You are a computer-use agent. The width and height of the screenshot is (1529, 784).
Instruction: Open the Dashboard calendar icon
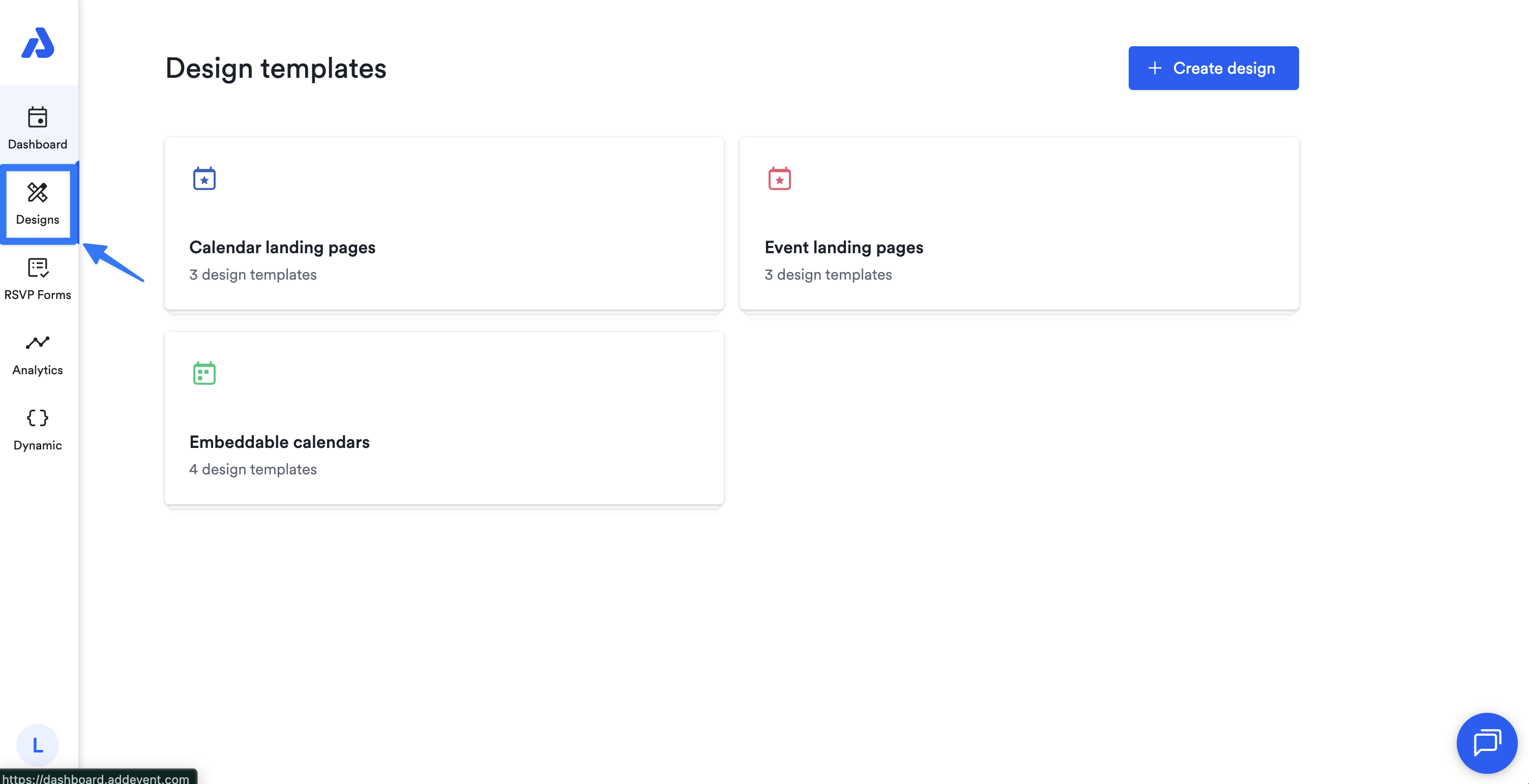[38, 117]
